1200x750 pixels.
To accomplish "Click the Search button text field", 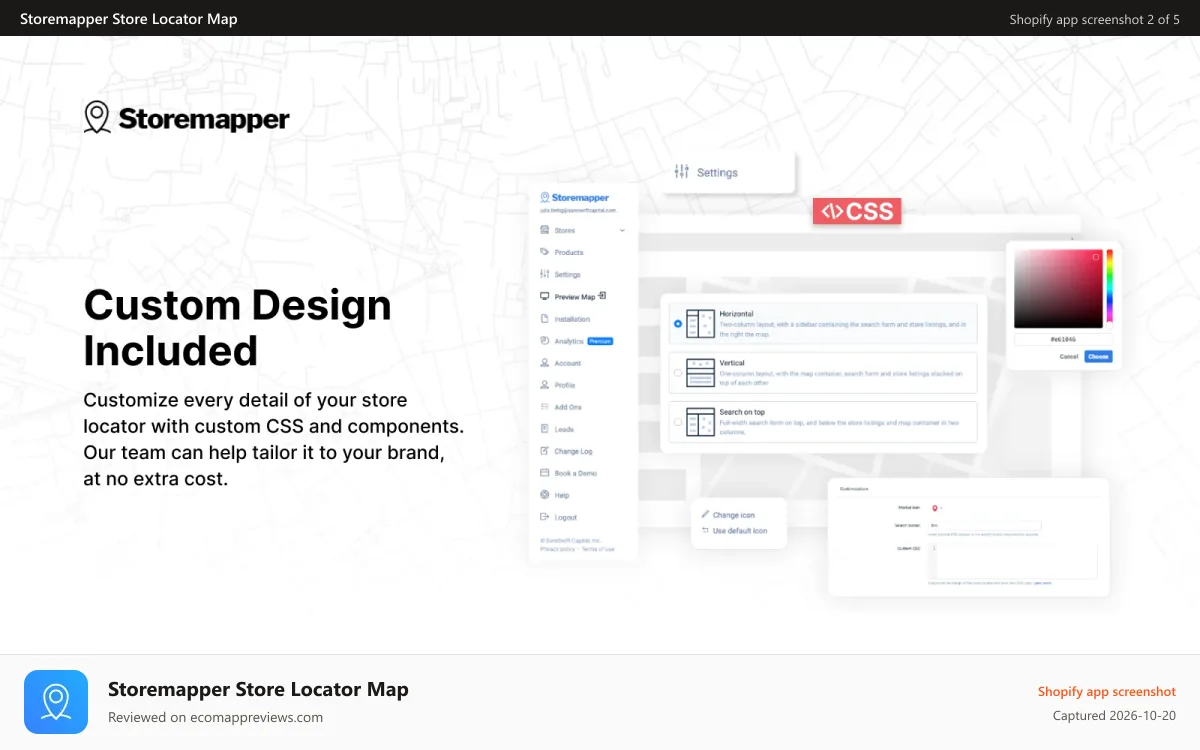I will pyautogui.click(x=984, y=525).
